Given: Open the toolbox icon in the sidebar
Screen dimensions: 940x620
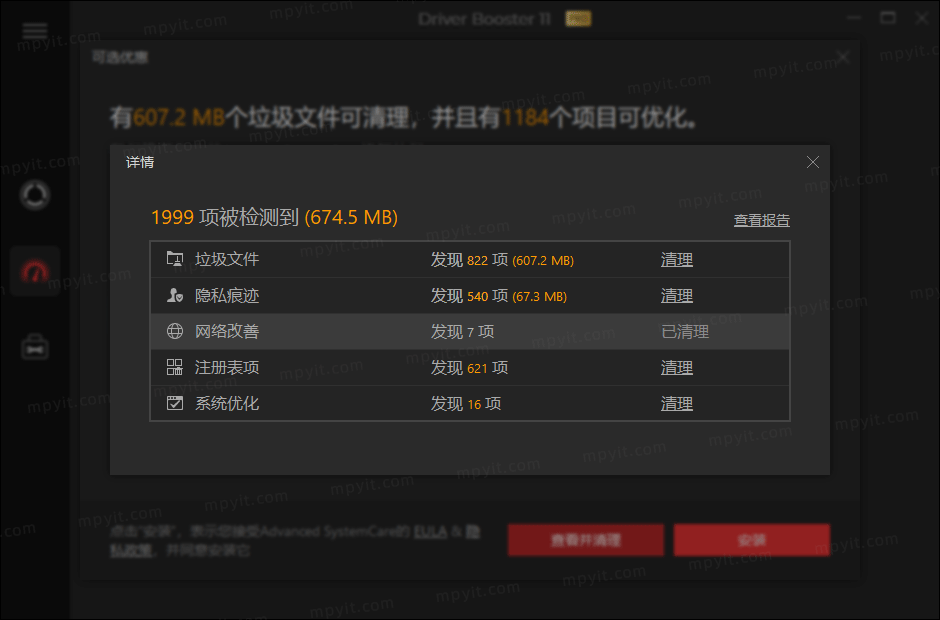Looking at the screenshot, I should click(x=35, y=347).
